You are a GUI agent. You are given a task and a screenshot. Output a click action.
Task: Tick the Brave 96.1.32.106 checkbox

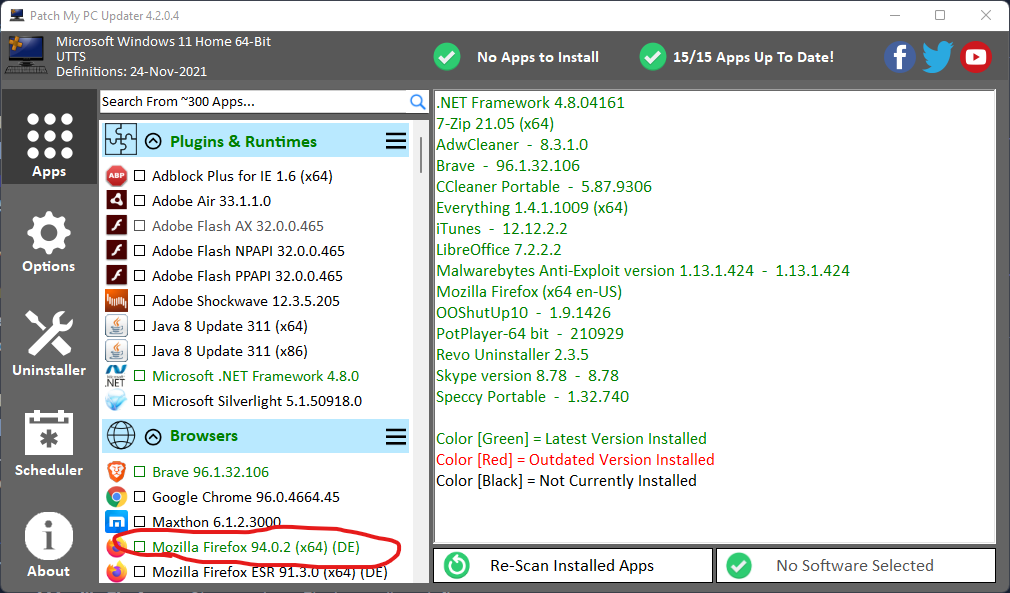pyautogui.click(x=140, y=472)
